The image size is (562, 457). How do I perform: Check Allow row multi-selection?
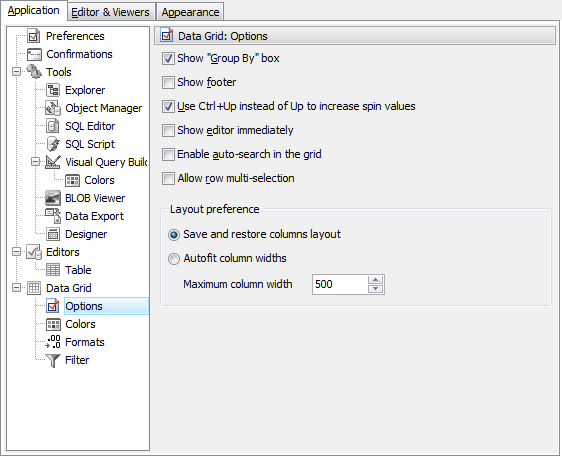tap(168, 178)
